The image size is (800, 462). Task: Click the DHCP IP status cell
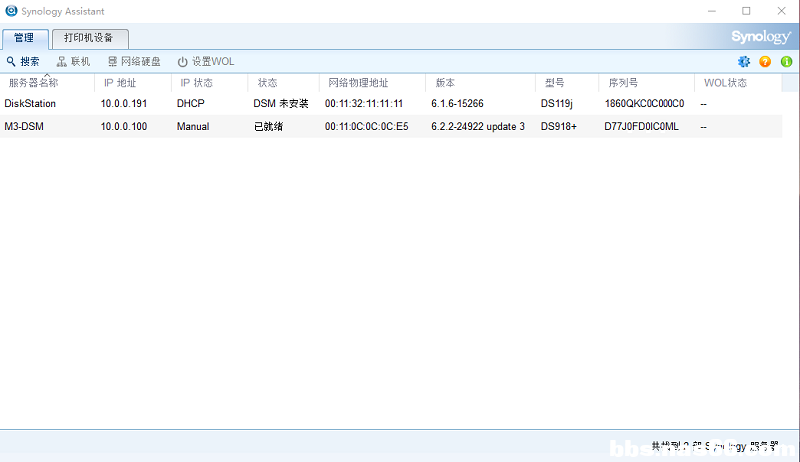pyautogui.click(x=190, y=104)
